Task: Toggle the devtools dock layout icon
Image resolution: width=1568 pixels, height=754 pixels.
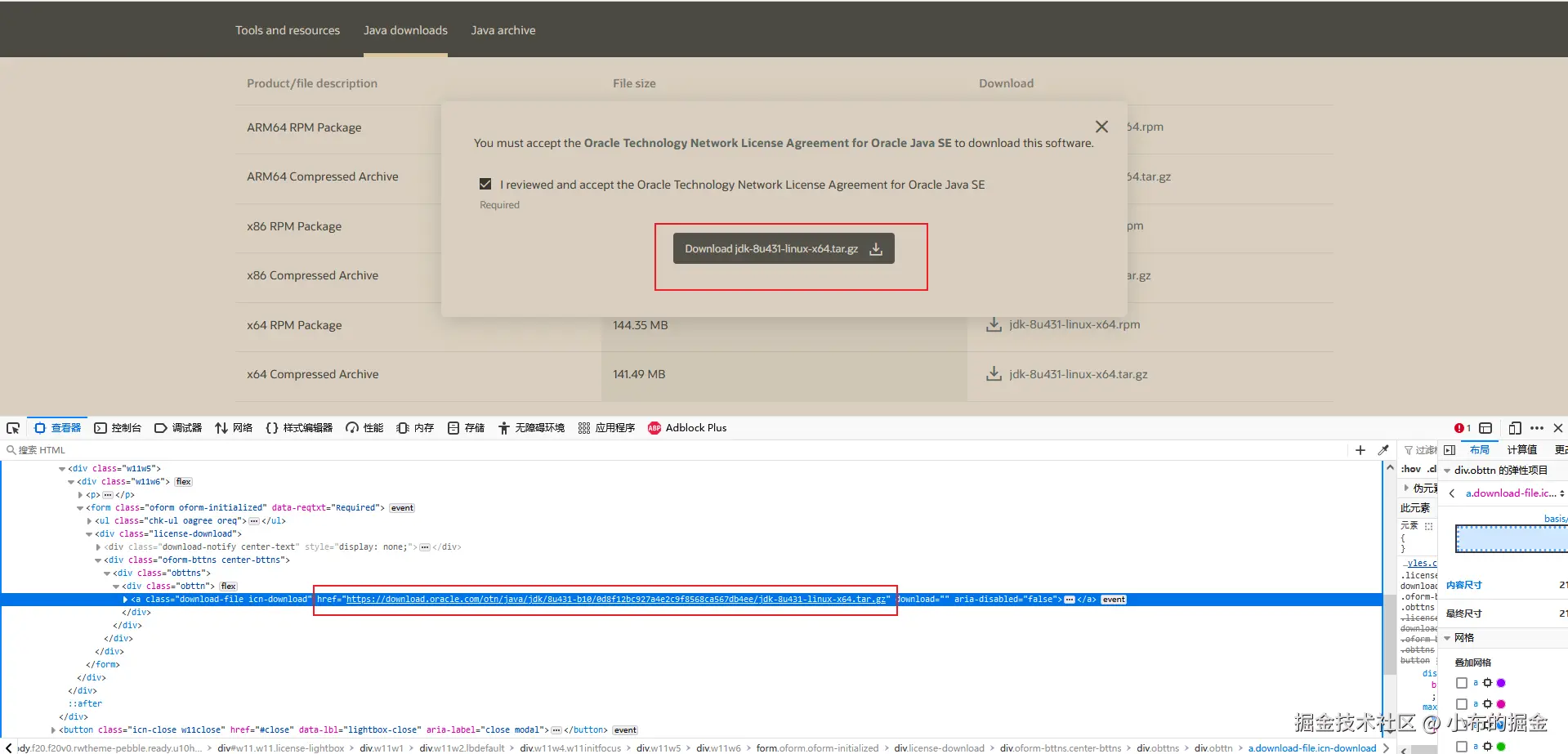Action: [x=1485, y=428]
